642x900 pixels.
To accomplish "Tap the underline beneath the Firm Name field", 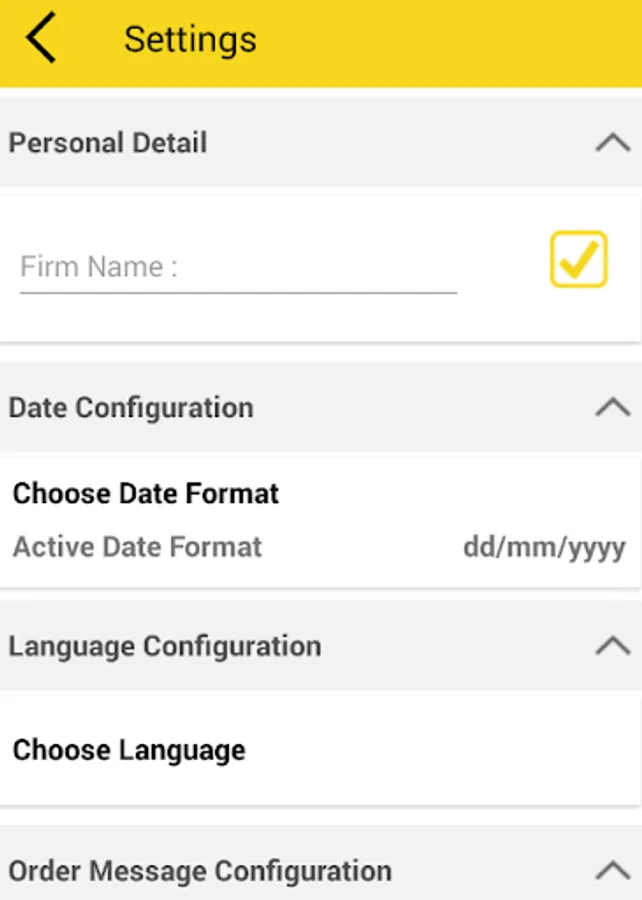I will (x=238, y=293).
